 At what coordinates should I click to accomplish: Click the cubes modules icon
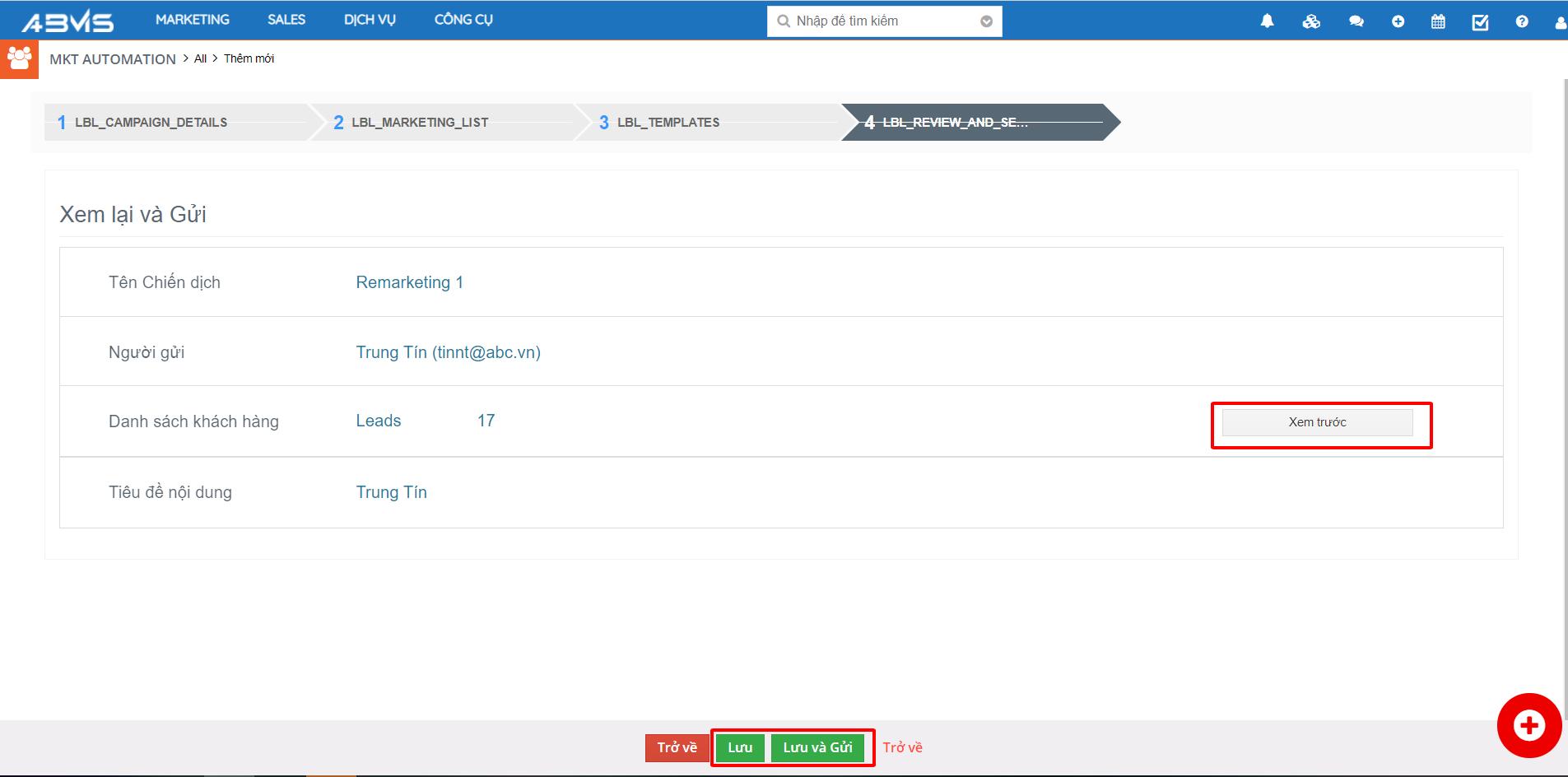1311,21
